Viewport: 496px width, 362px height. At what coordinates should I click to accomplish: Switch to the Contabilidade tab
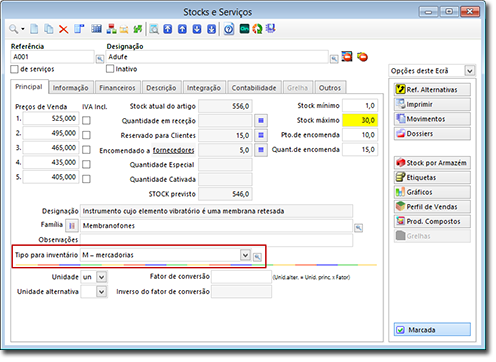(x=254, y=88)
